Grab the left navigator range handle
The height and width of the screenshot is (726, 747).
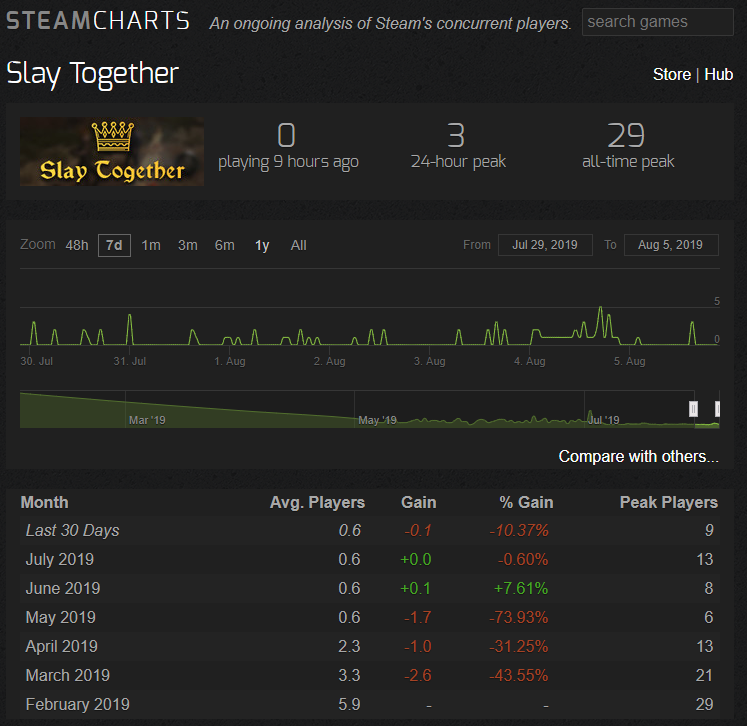pyautogui.click(x=694, y=409)
